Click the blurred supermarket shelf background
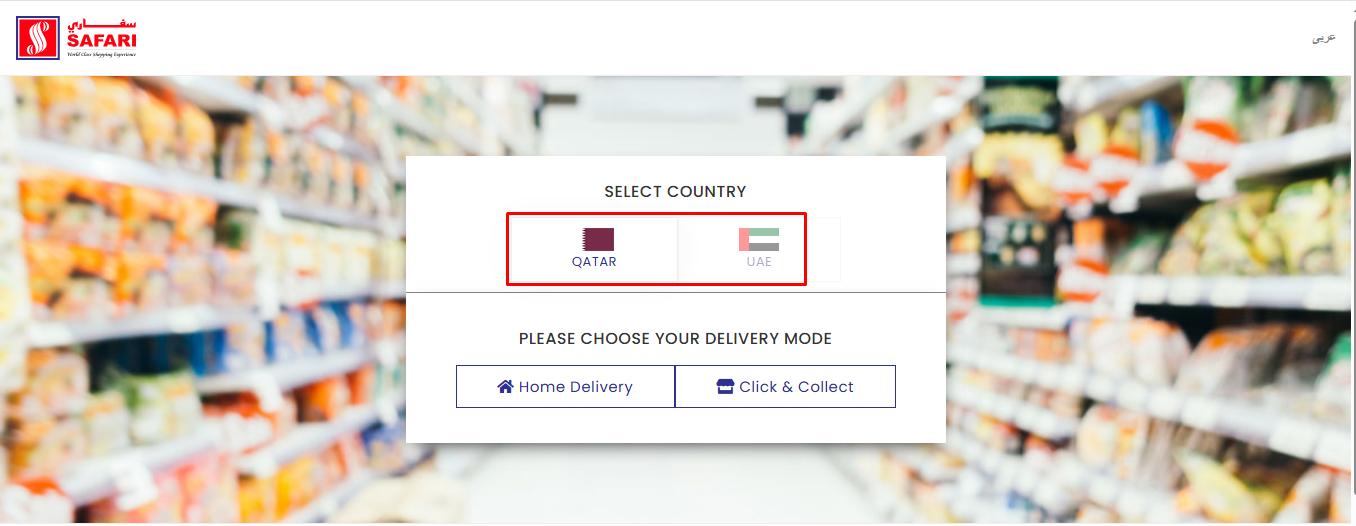Viewport: 1356px width, 526px height. 200,300
